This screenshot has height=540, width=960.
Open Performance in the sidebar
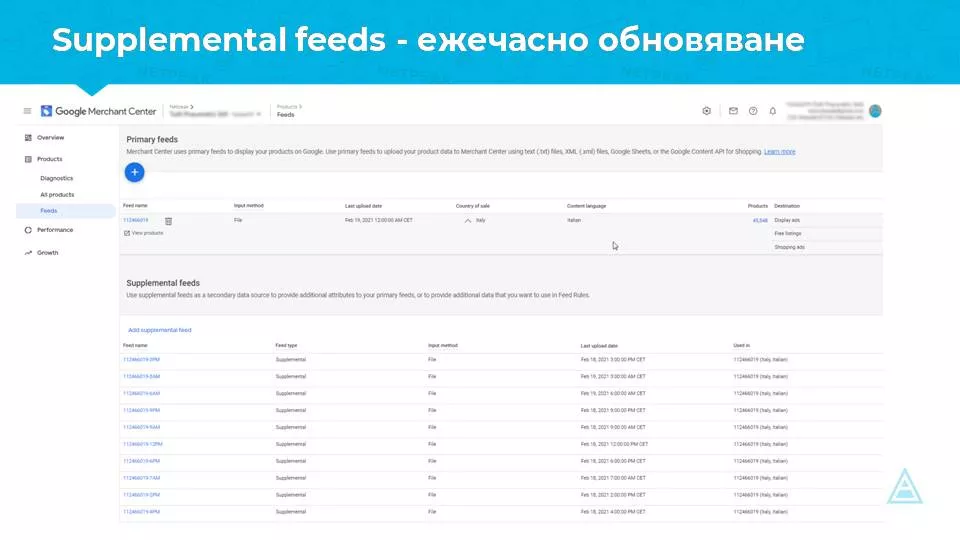coord(54,230)
